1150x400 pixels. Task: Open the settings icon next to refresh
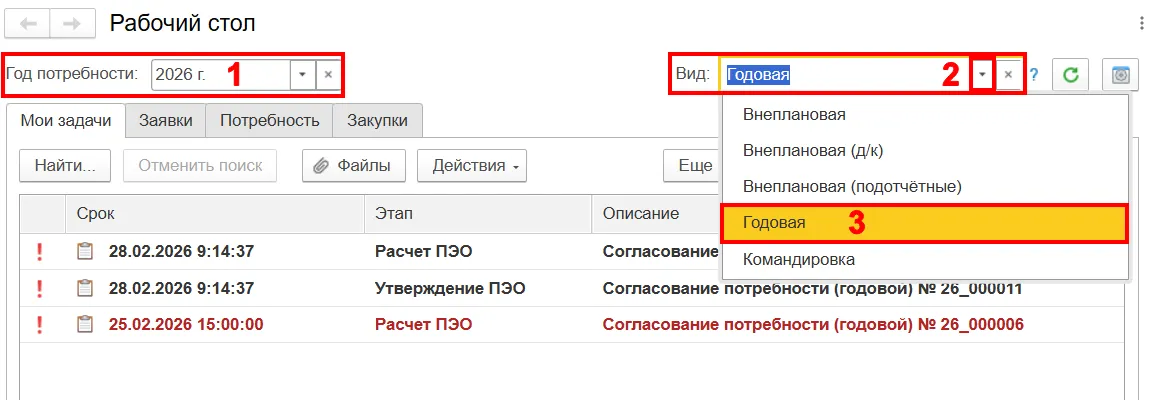1119,75
